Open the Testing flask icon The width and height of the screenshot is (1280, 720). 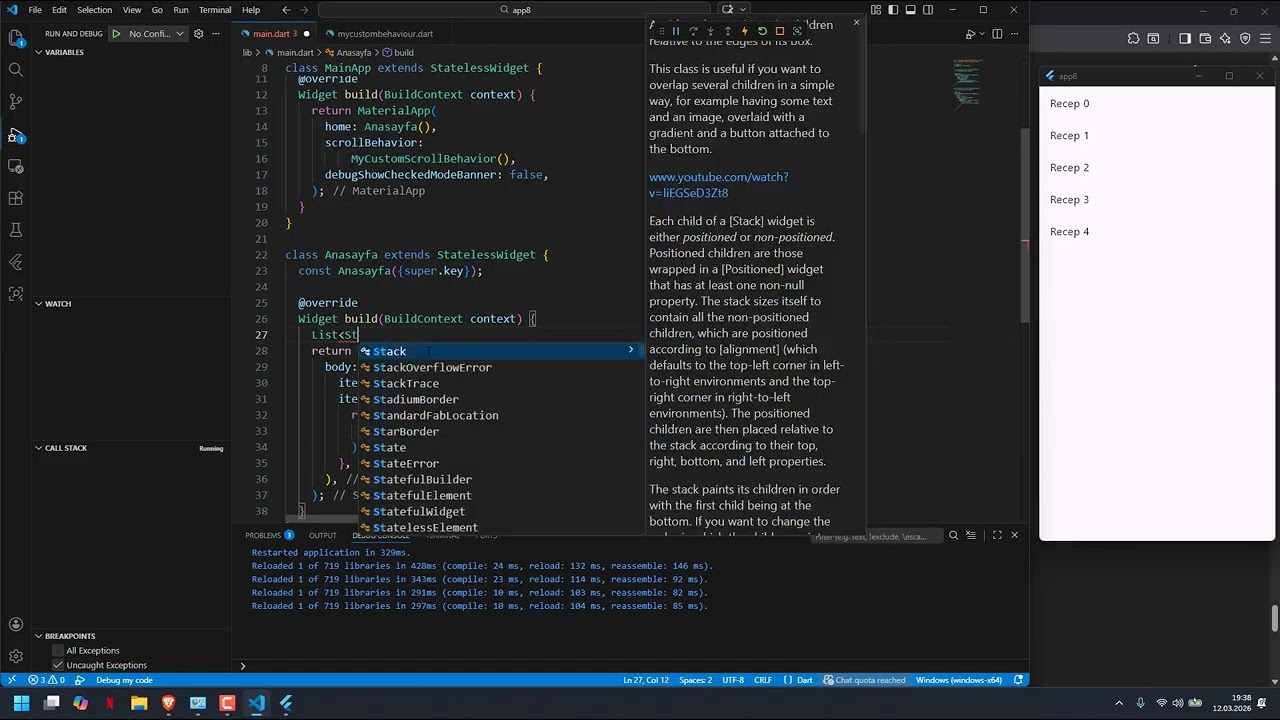click(x=16, y=230)
